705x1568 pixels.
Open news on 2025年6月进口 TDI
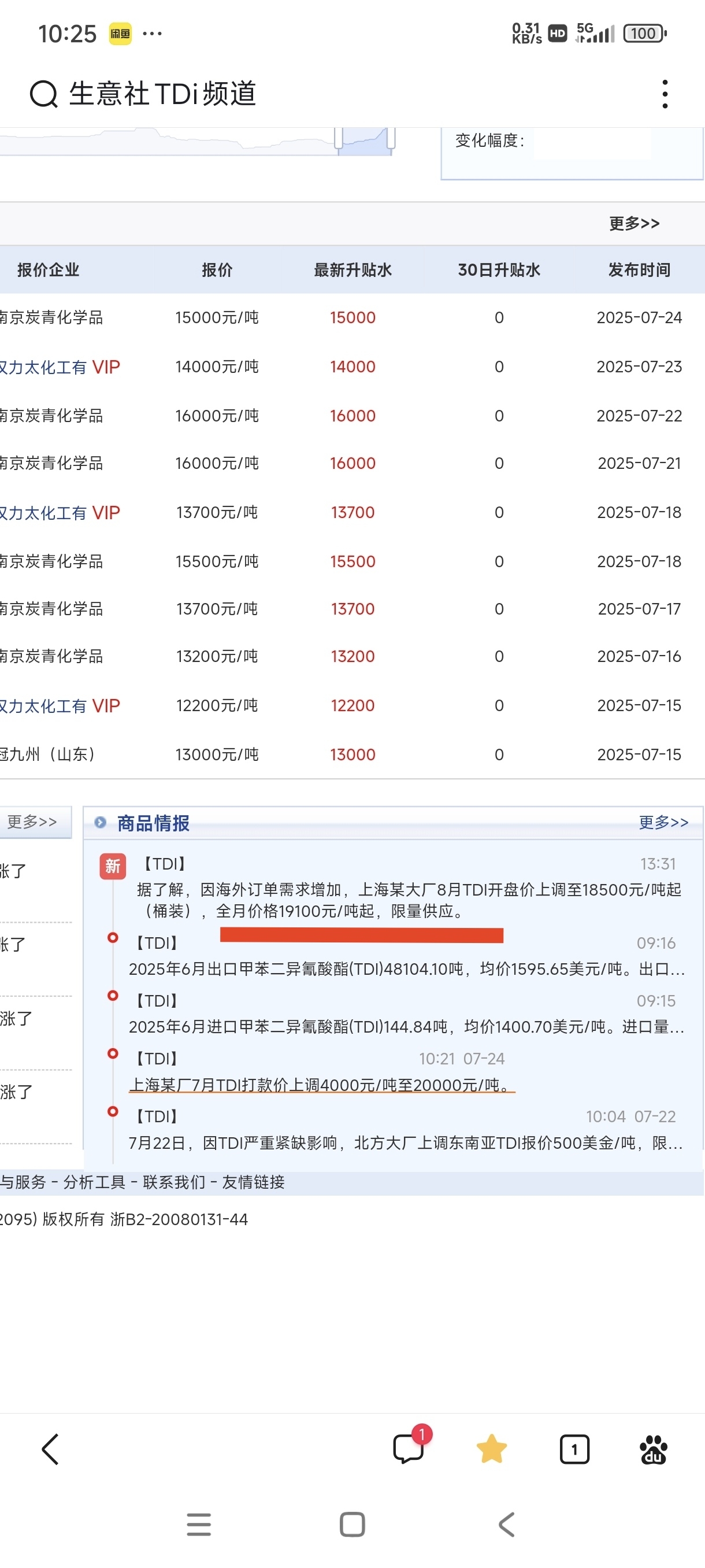[407, 1026]
